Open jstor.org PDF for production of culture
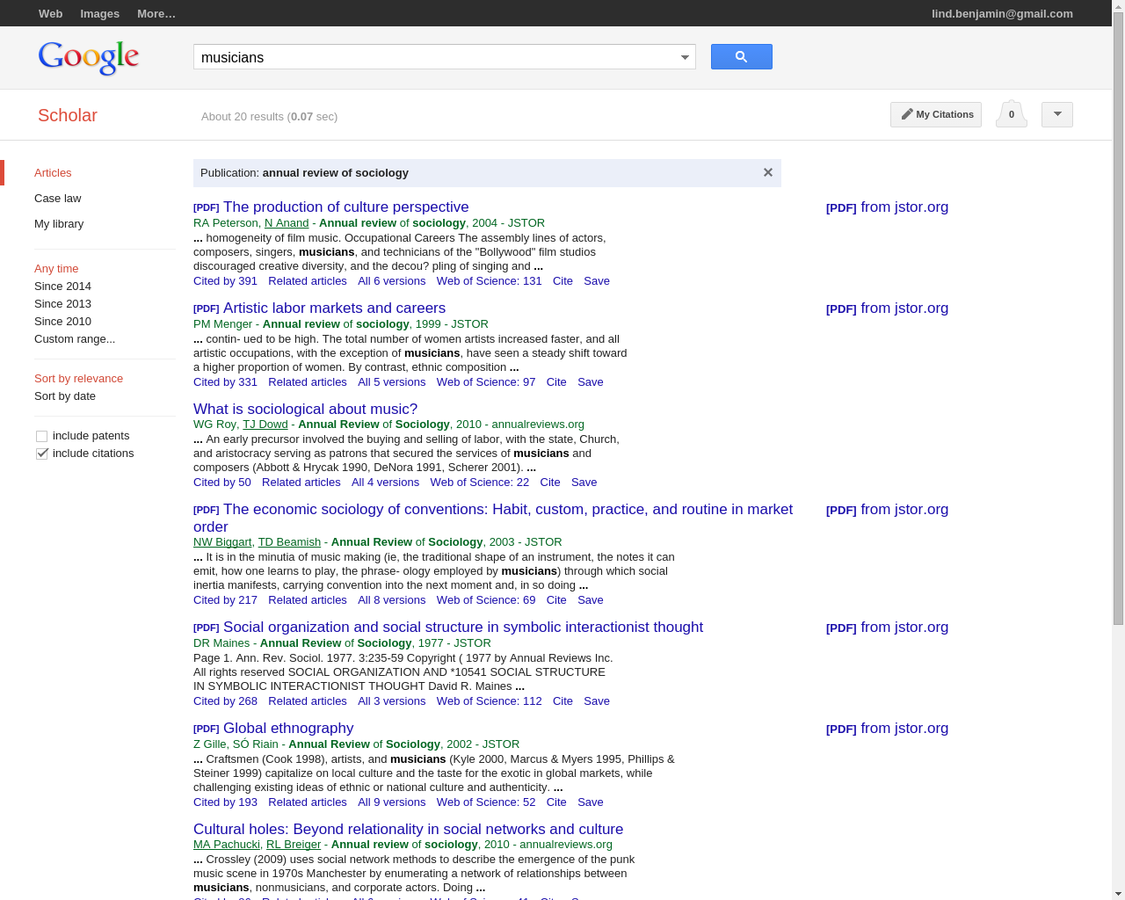Image resolution: width=1125 pixels, height=900 pixels. pyautogui.click(x=887, y=207)
